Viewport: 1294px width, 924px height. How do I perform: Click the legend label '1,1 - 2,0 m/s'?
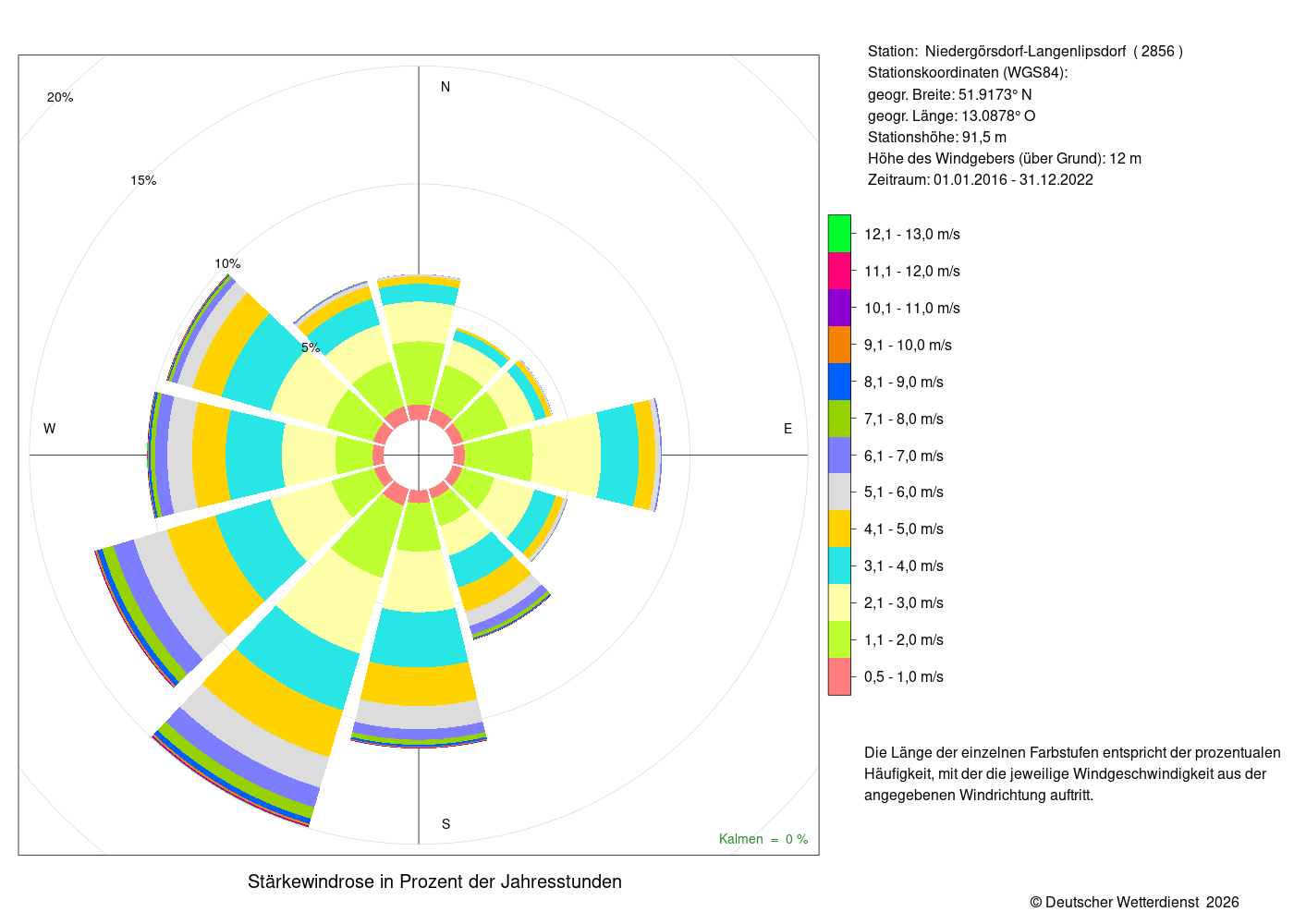pos(904,640)
